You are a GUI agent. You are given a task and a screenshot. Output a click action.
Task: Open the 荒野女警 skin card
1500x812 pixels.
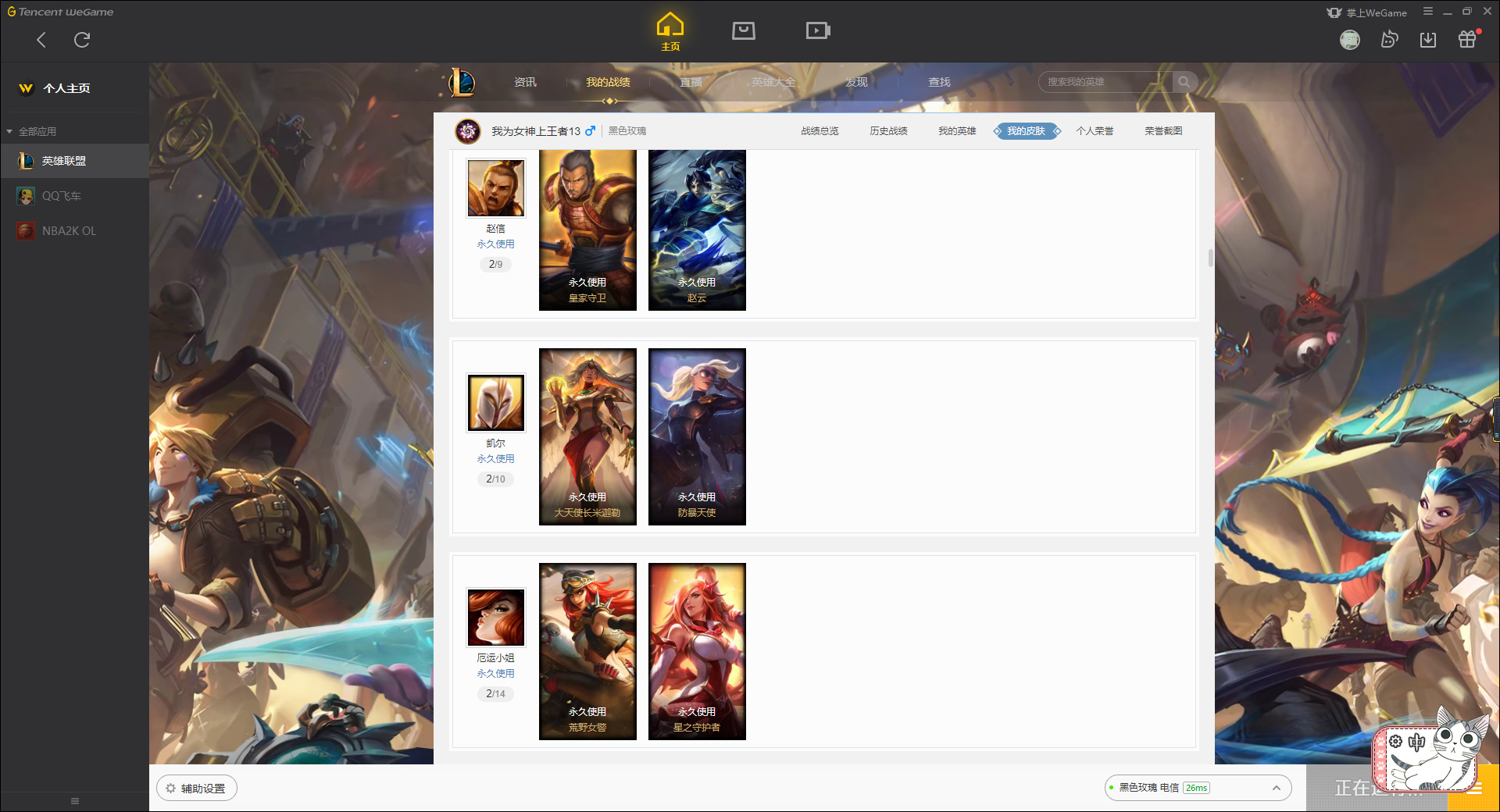coord(587,651)
